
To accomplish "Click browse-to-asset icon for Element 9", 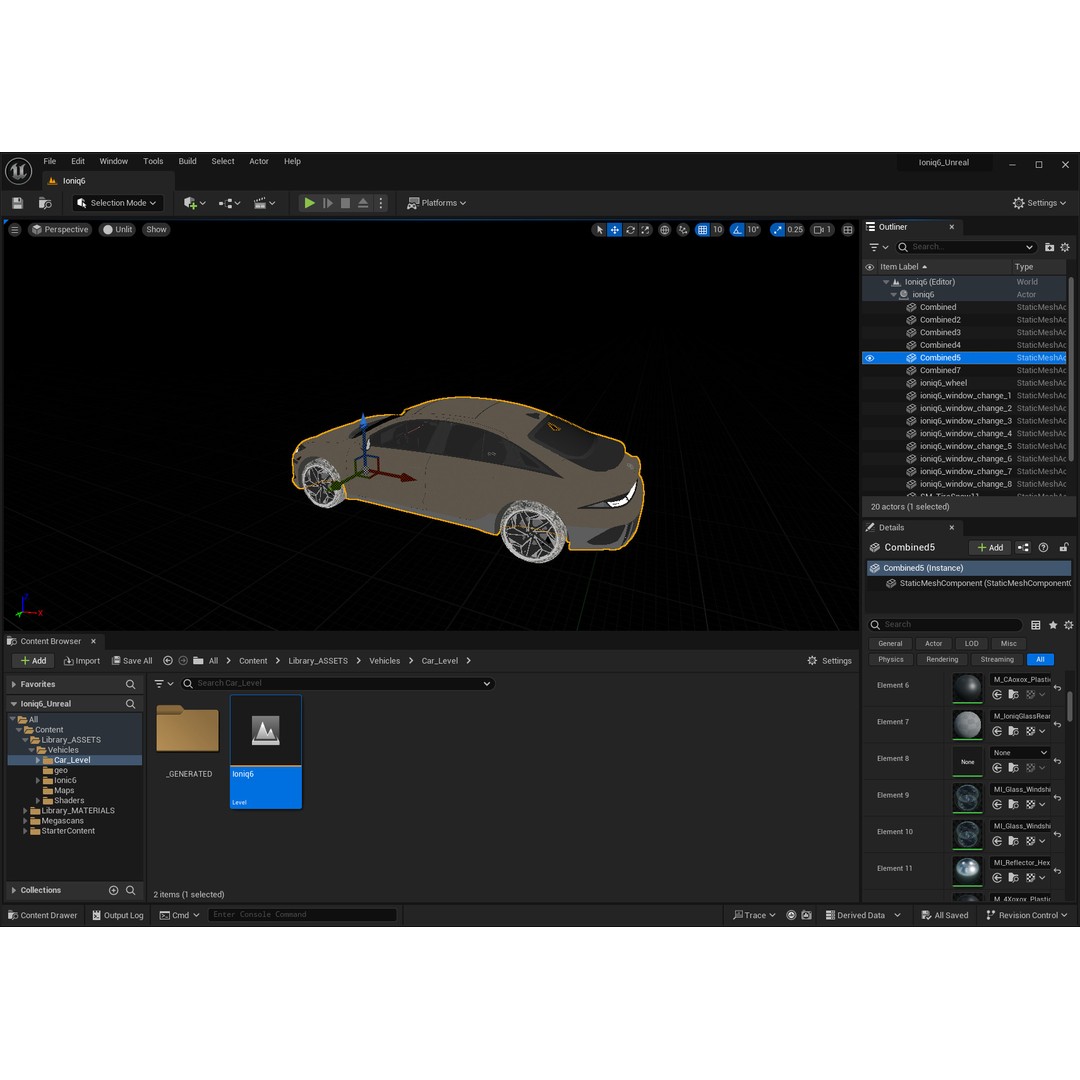I will pos(1013,804).
